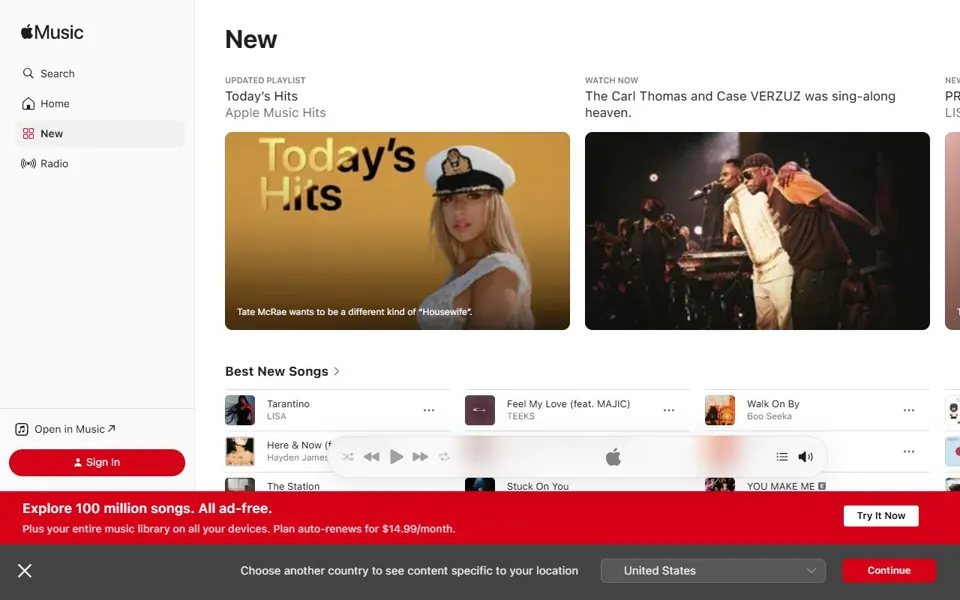Click Stuck On You song title
Viewport: 960px width, 600px height.
point(538,486)
